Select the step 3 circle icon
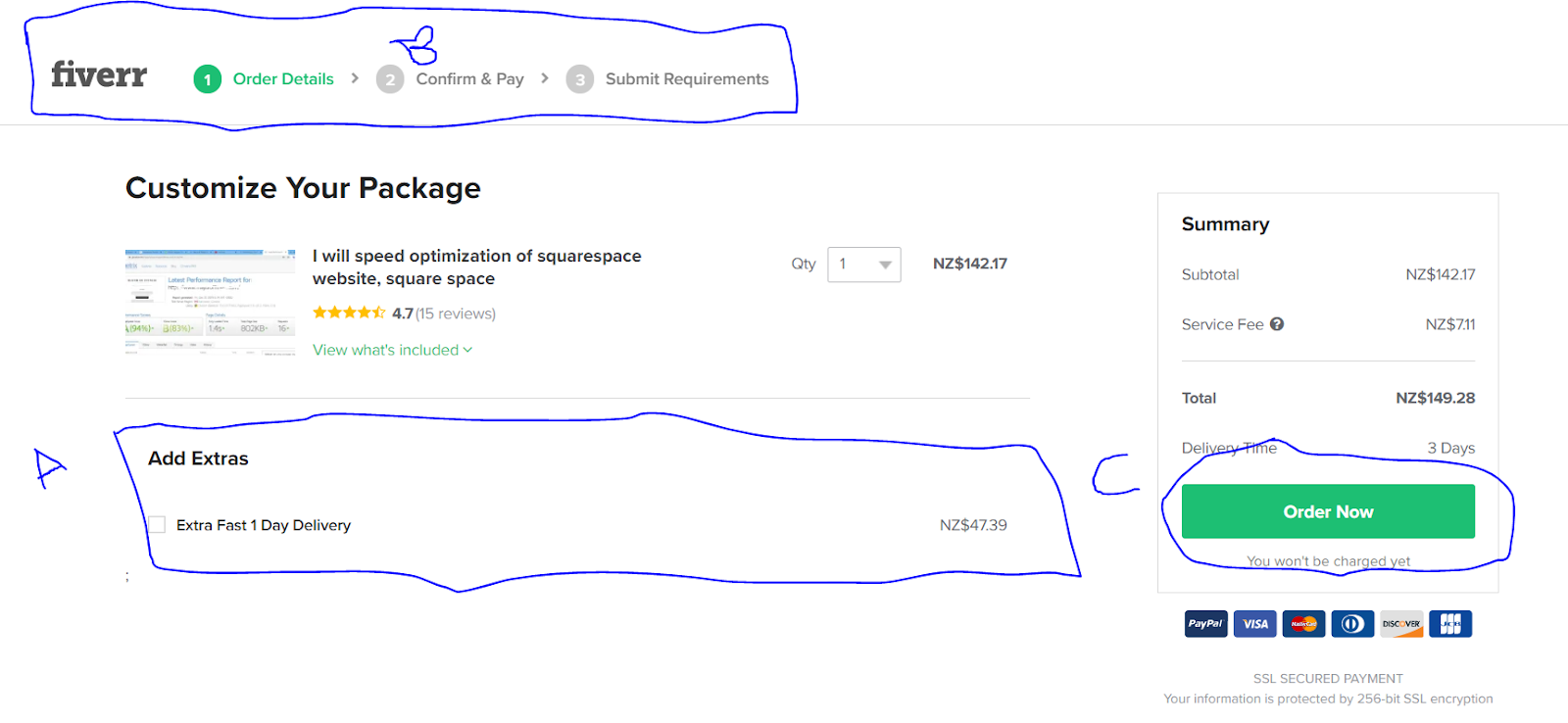Viewport: 1568px width, 723px height. (x=580, y=79)
